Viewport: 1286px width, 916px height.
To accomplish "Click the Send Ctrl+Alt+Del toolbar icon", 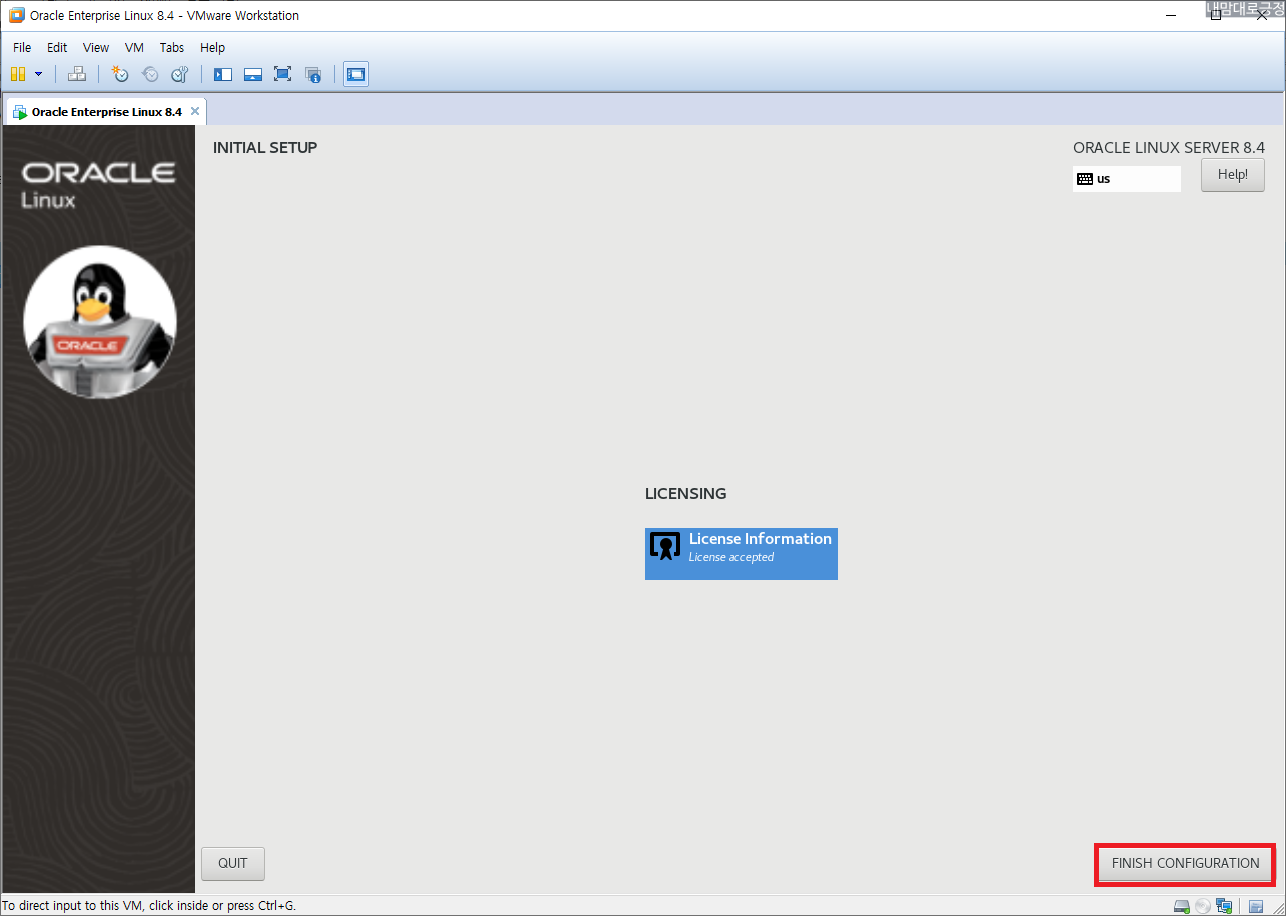I will click(x=77, y=74).
